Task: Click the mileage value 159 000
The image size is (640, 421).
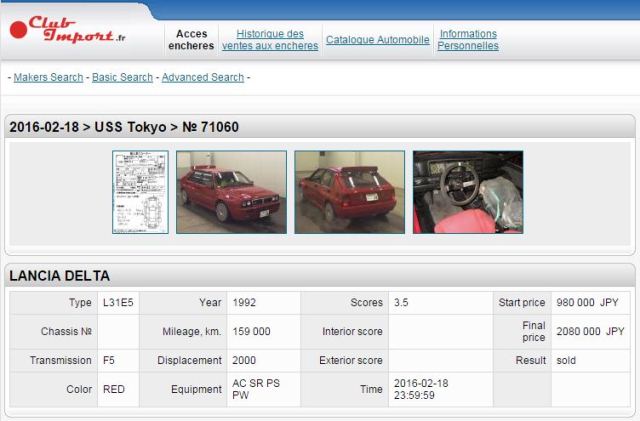Action: point(251,331)
